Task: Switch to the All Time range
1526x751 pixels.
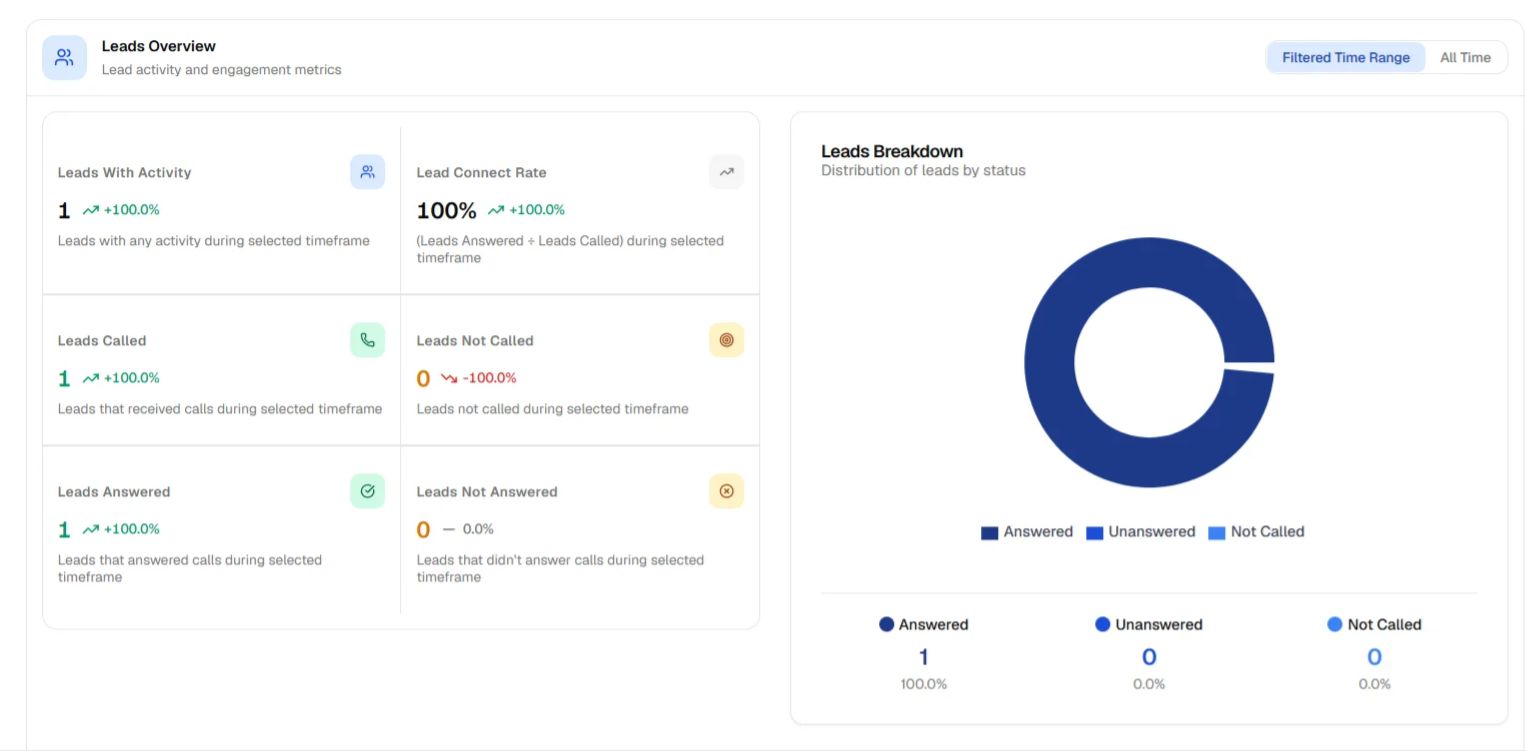Action: pyautogui.click(x=1465, y=57)
